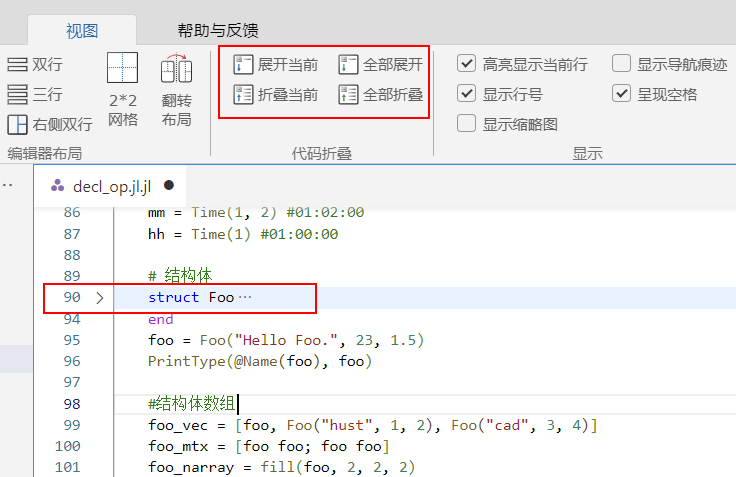Image resolution: width=736 pixels, height=477 pixels.
Task: Click the unsaved dot on decl_op.jl.jl tab
Action: [x=169, y=186]
